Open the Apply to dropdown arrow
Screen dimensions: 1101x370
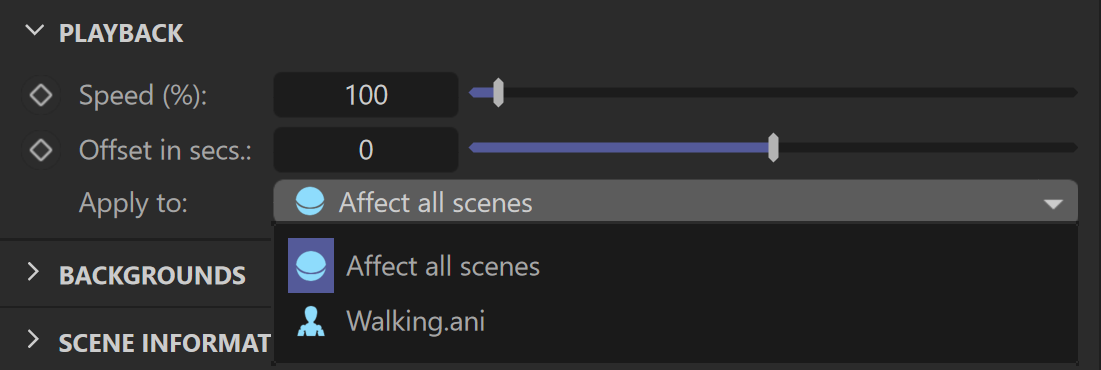pyautogui.click(x=1053, y=204)
